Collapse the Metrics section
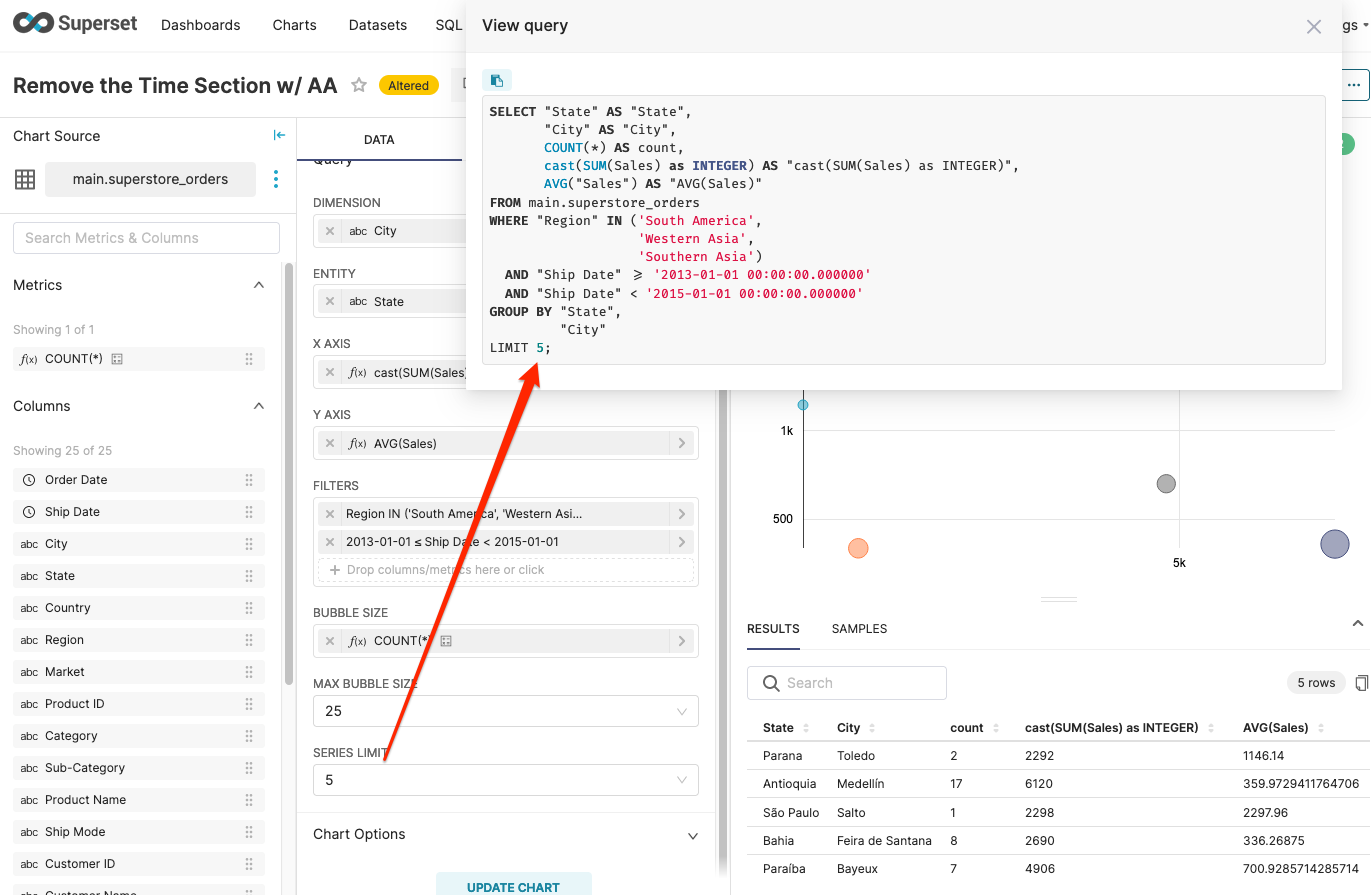 tap(259, 285)
